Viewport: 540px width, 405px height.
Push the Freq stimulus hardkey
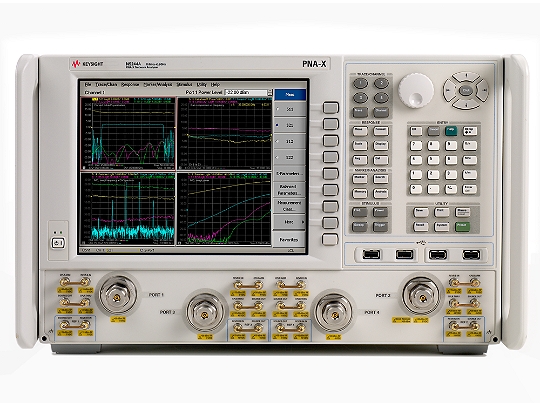(x=360, y=212)
